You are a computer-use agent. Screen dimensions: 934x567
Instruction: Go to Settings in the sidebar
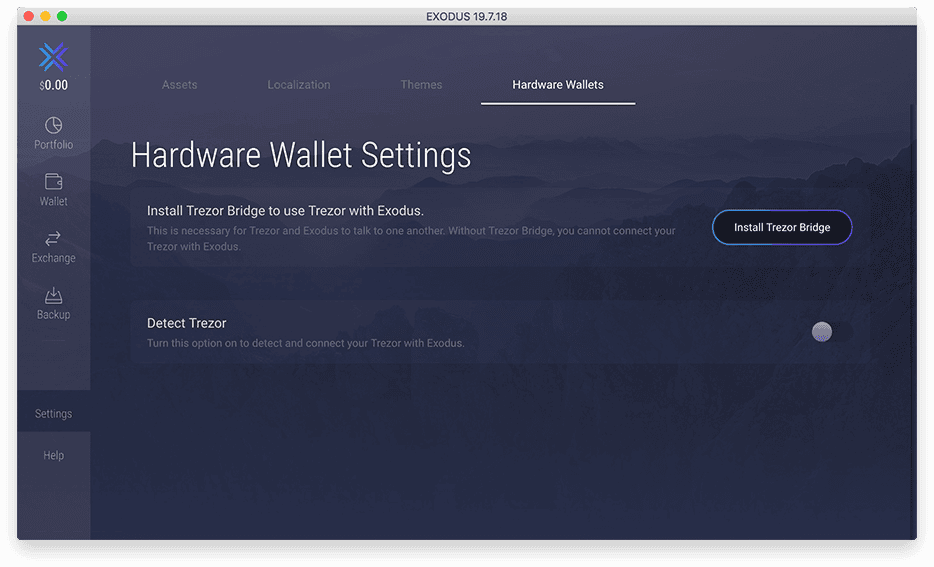[53, 413]
